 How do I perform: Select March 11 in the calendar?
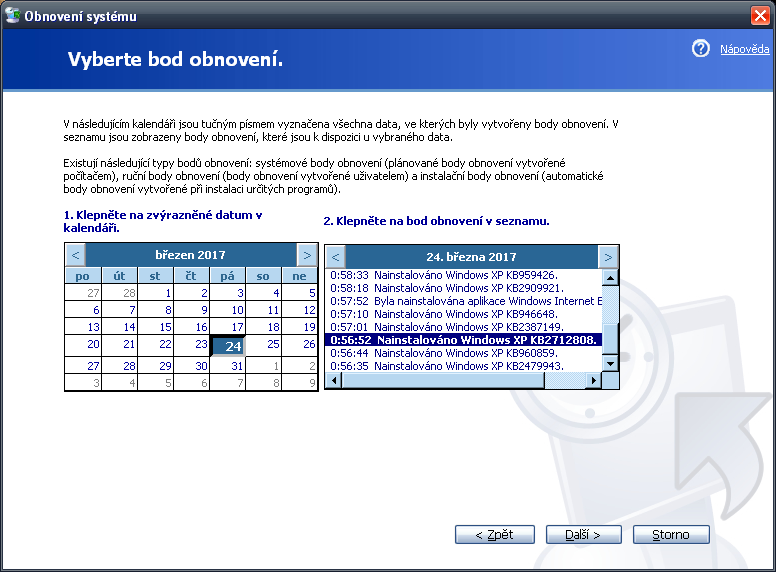point(264,310)
